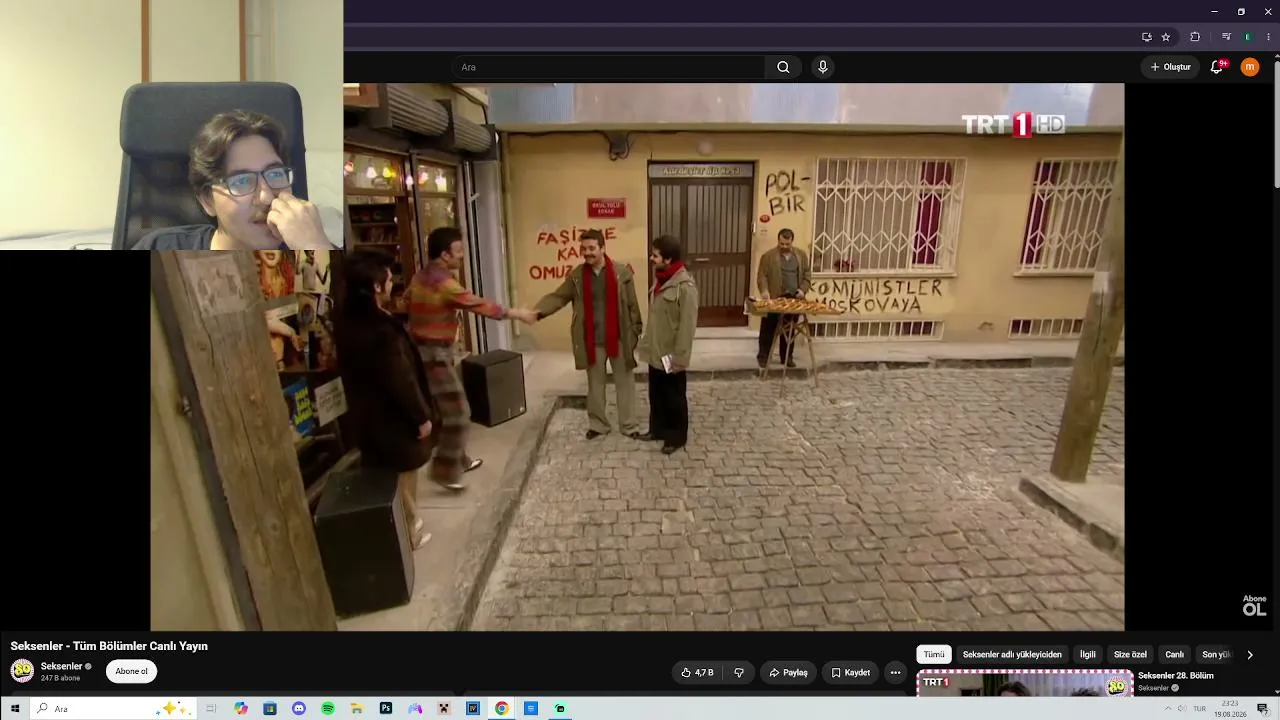This screenshot has height=720, width=1280.
Task: Select the Son yüklenenler chip
Action: (1216, 655)
